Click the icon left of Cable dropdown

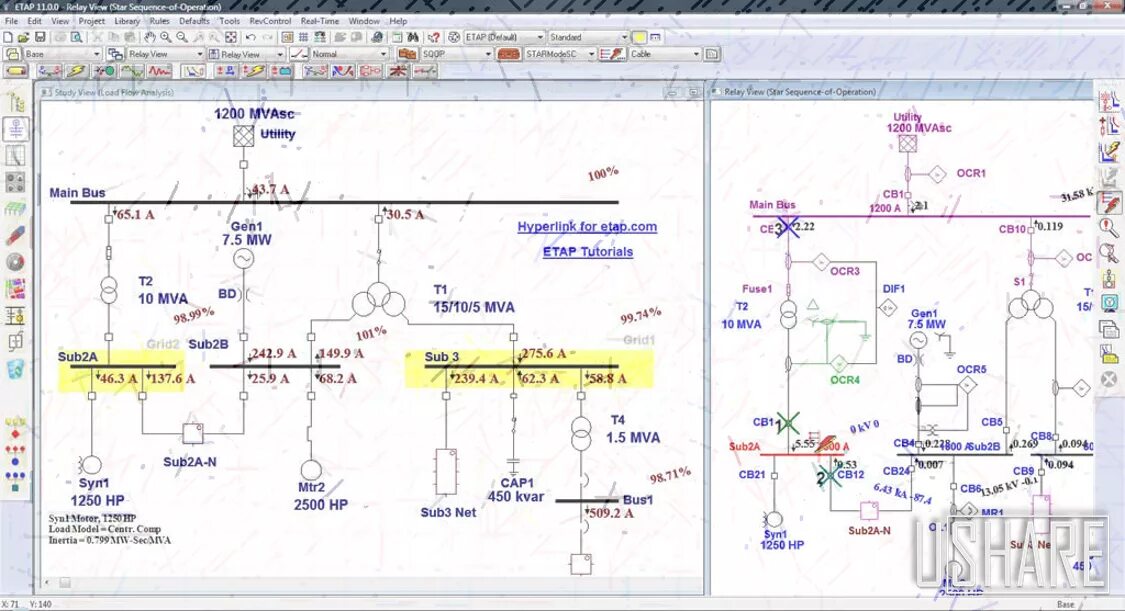coord(613,55)
